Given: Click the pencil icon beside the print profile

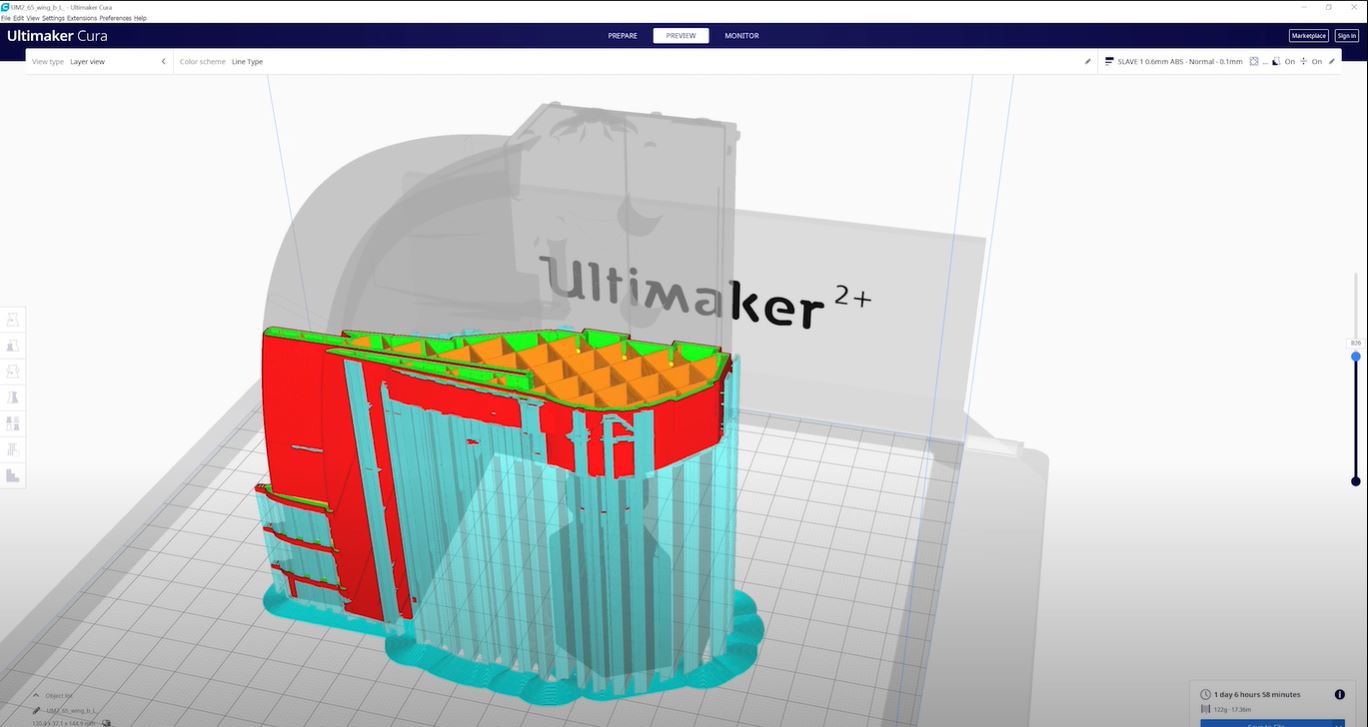Looking at the screenshot, I should (1331, 62).
